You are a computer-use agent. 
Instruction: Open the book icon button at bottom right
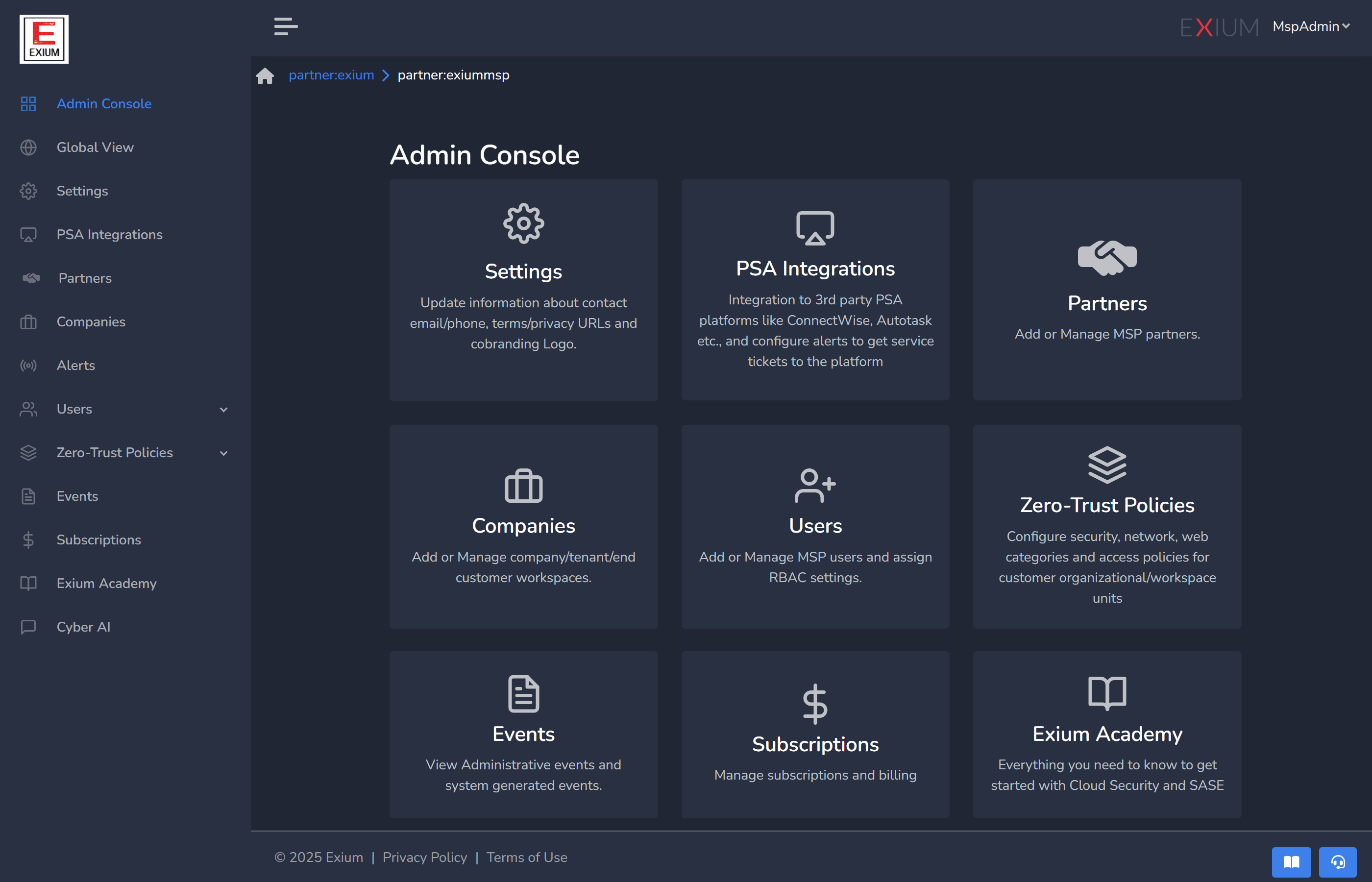click(1291, 862)
